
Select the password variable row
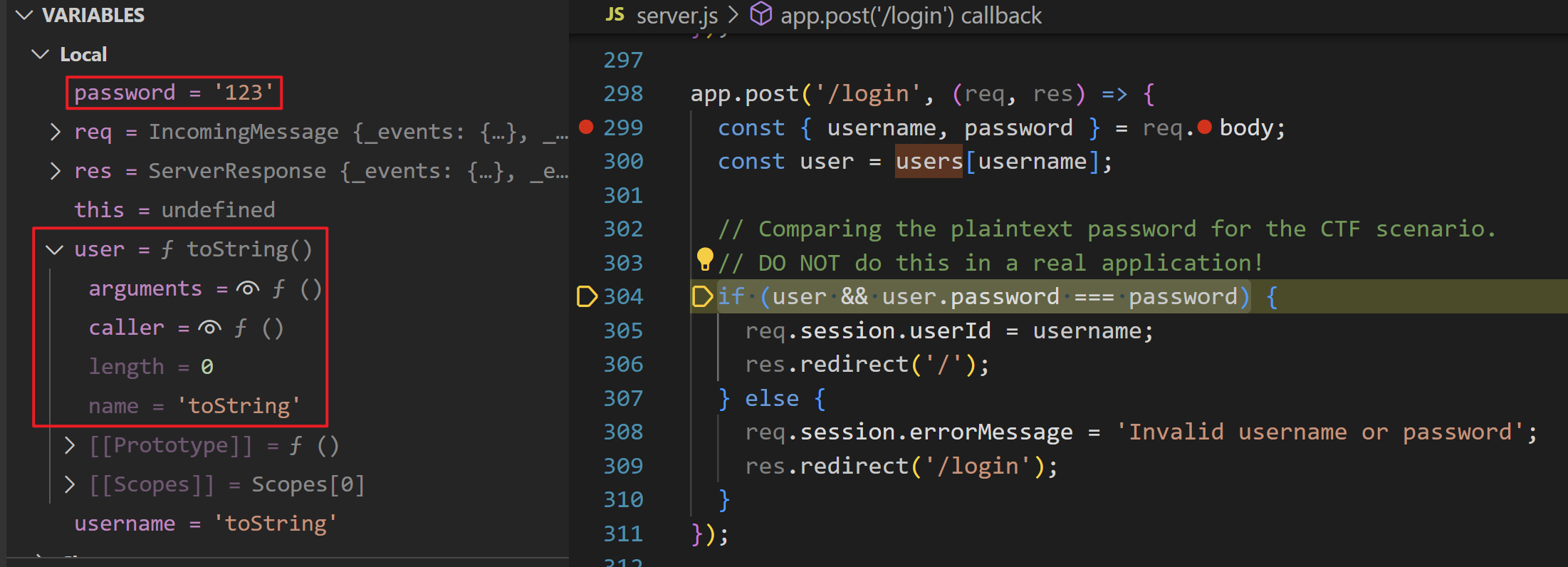click(x=174, y=93)
